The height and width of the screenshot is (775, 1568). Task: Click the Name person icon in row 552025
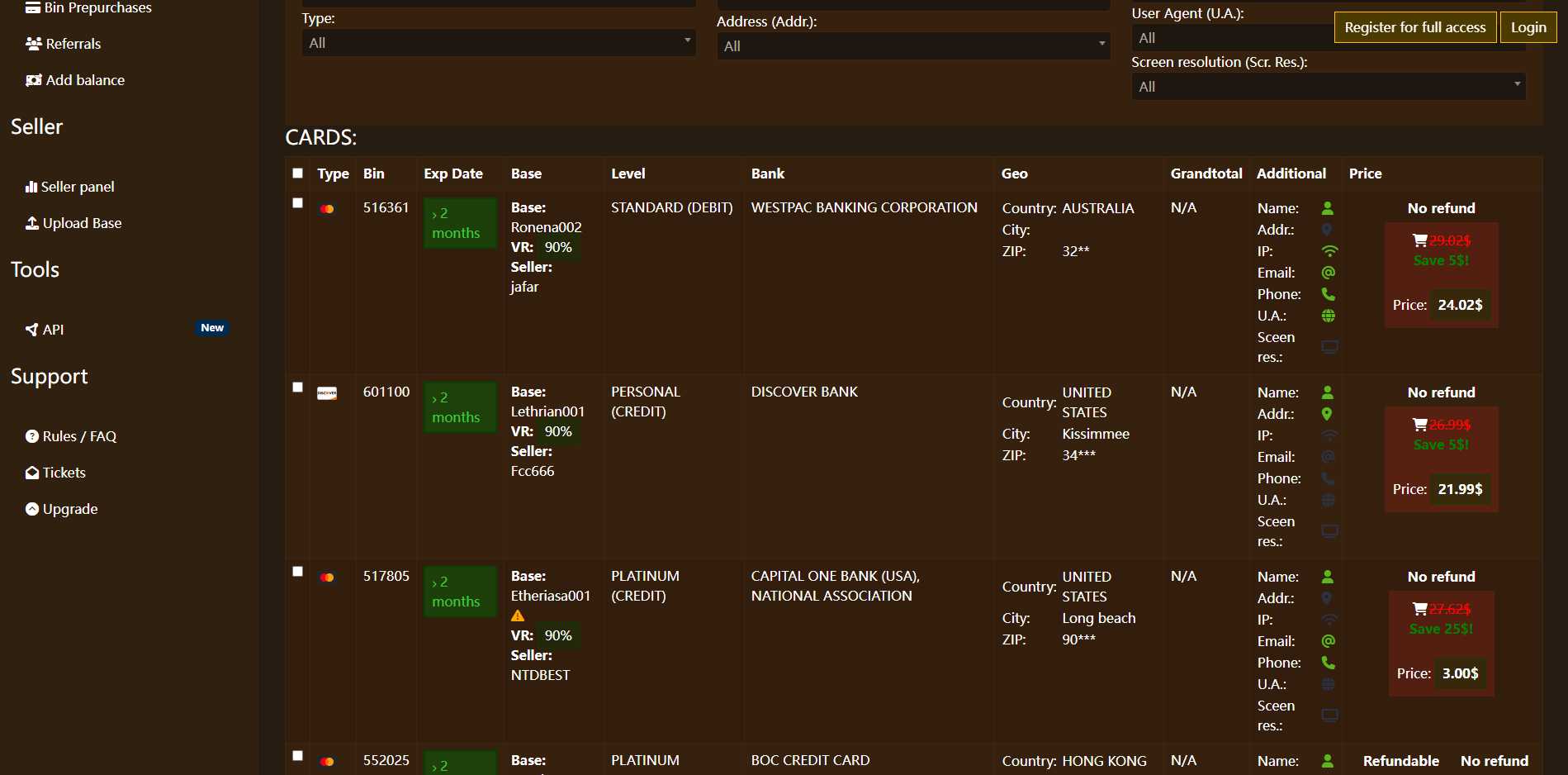[x=1328, y=761]
